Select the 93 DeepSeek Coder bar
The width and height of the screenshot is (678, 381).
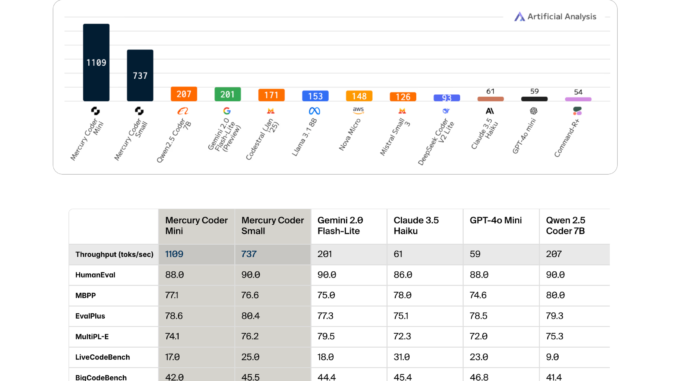447,98
